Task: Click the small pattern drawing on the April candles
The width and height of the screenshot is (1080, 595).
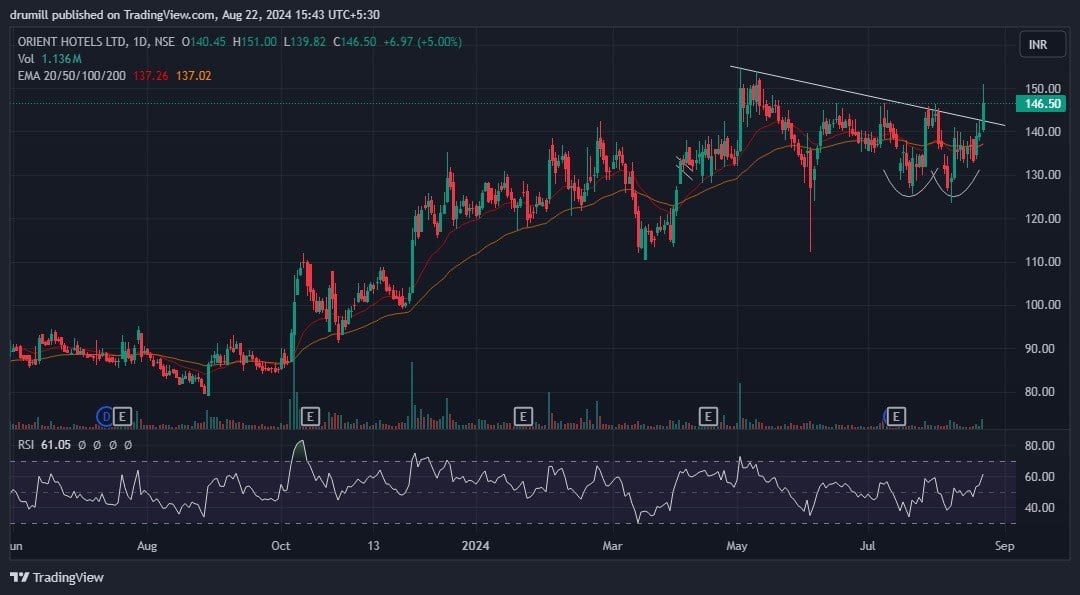Action: [x=685, y=162]
